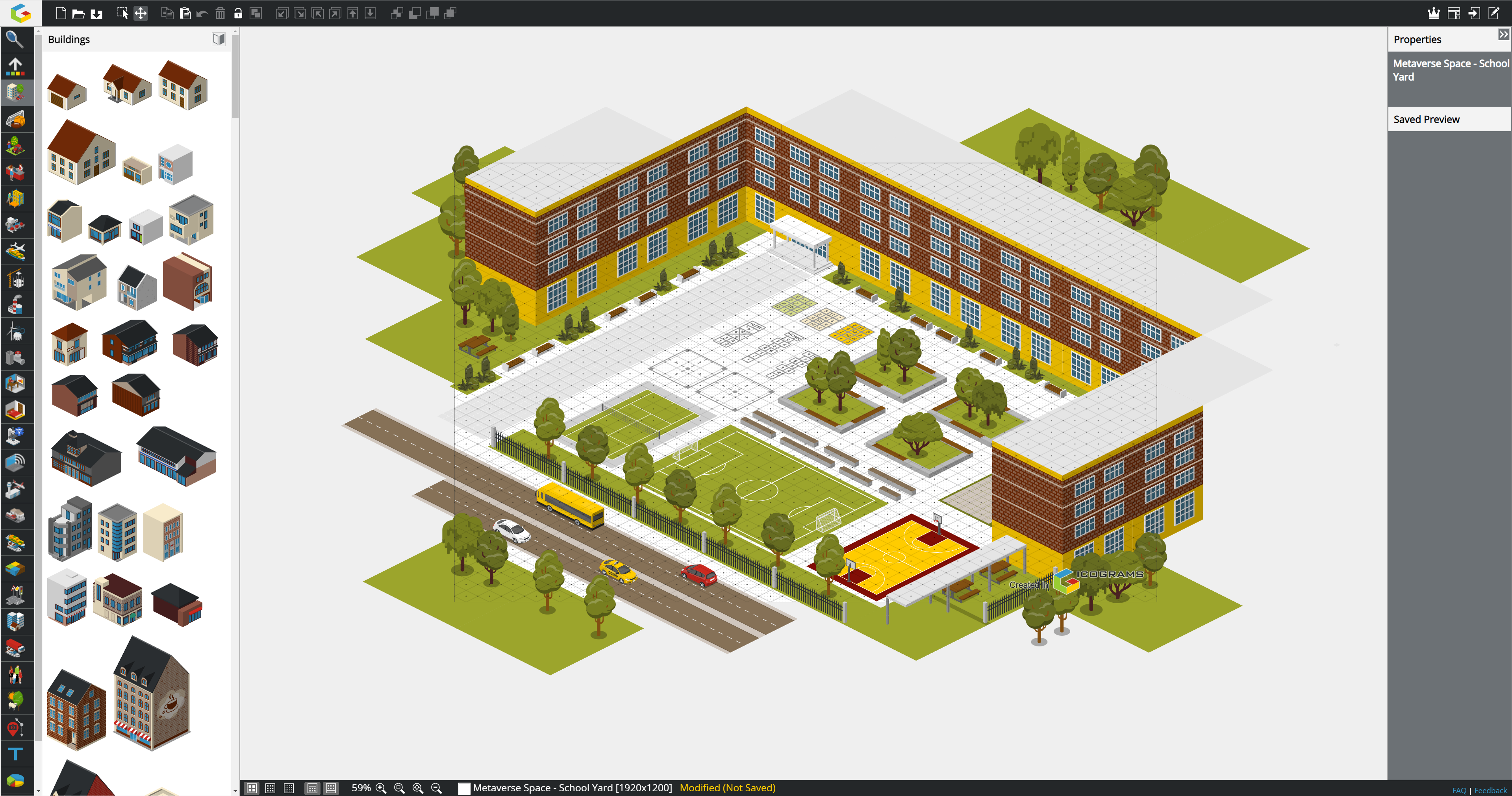Expand the Saved Preview section
This screenshot has height=796, width=1512.
1426,119
